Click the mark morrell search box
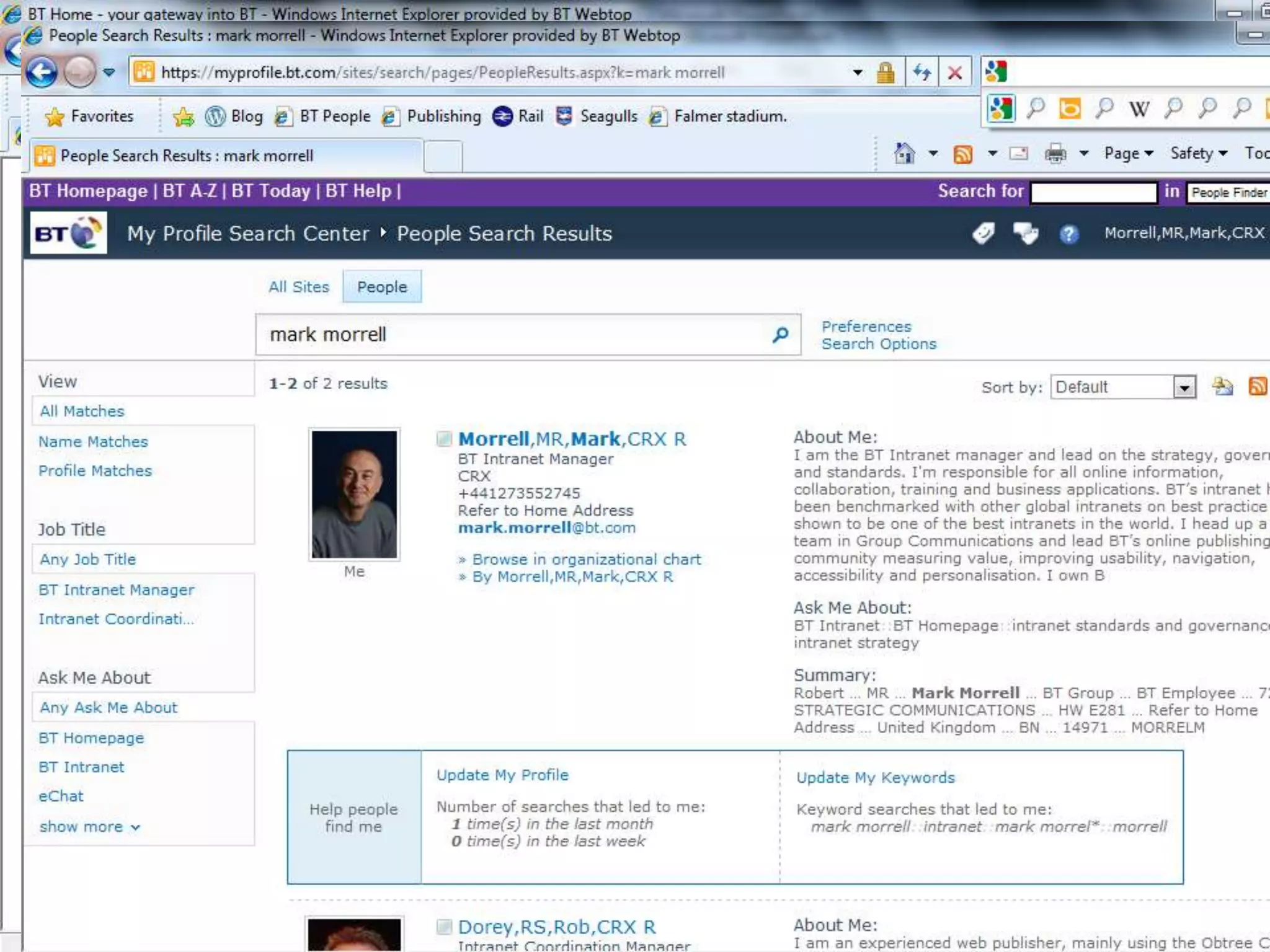The width and height of the screenshot is (1270, 952). [x=511, y=335]
